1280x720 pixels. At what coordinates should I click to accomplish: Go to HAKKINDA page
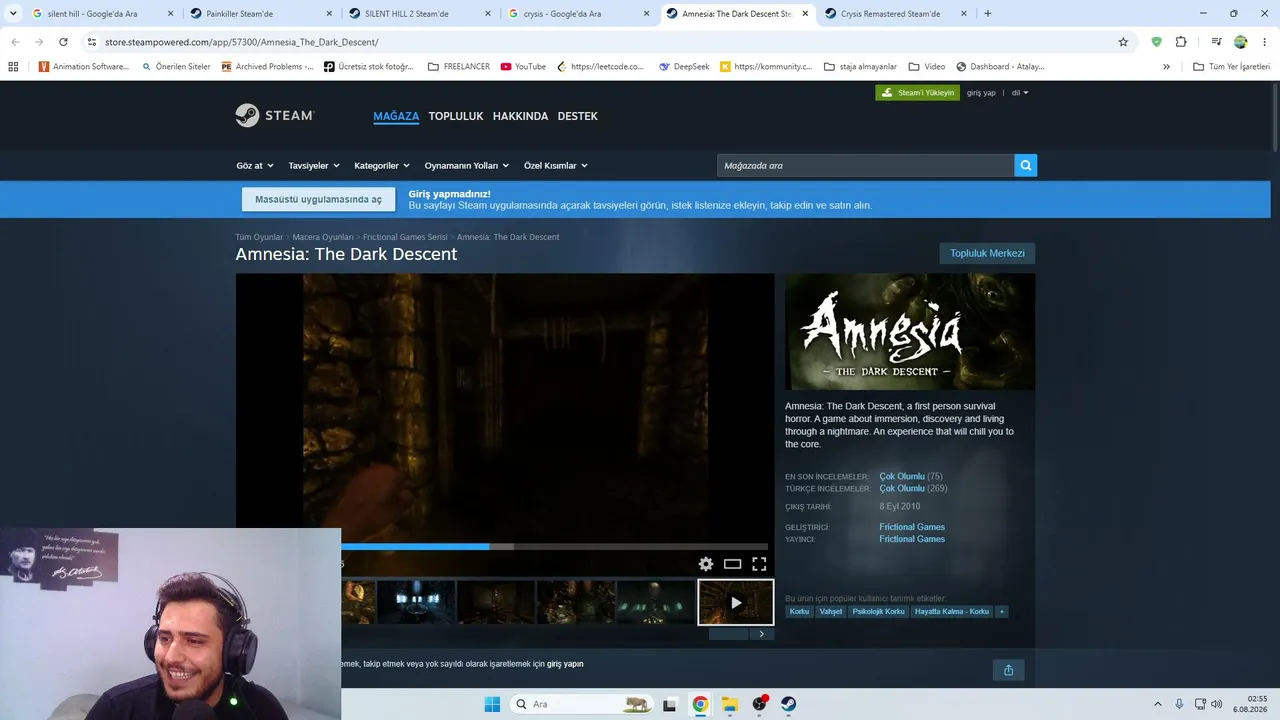click(521, 116)
